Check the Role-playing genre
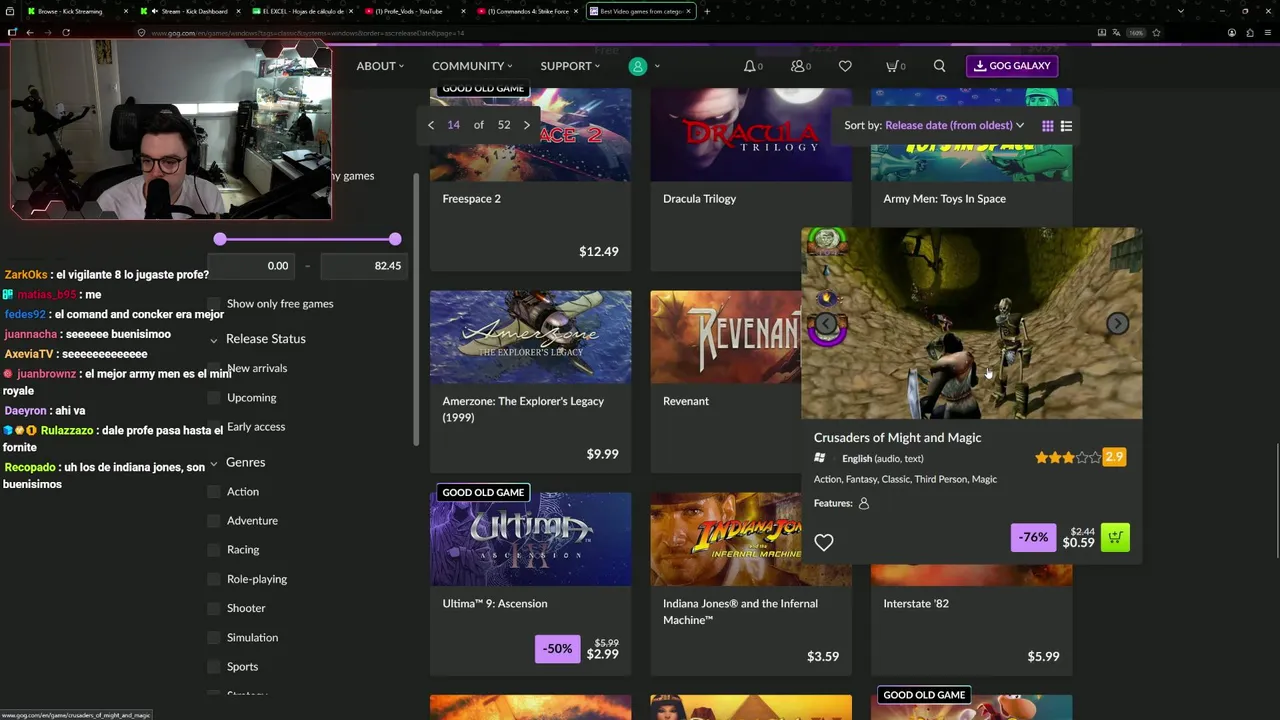The width and height of the screenshot is (1280, 720). (214, 579)
